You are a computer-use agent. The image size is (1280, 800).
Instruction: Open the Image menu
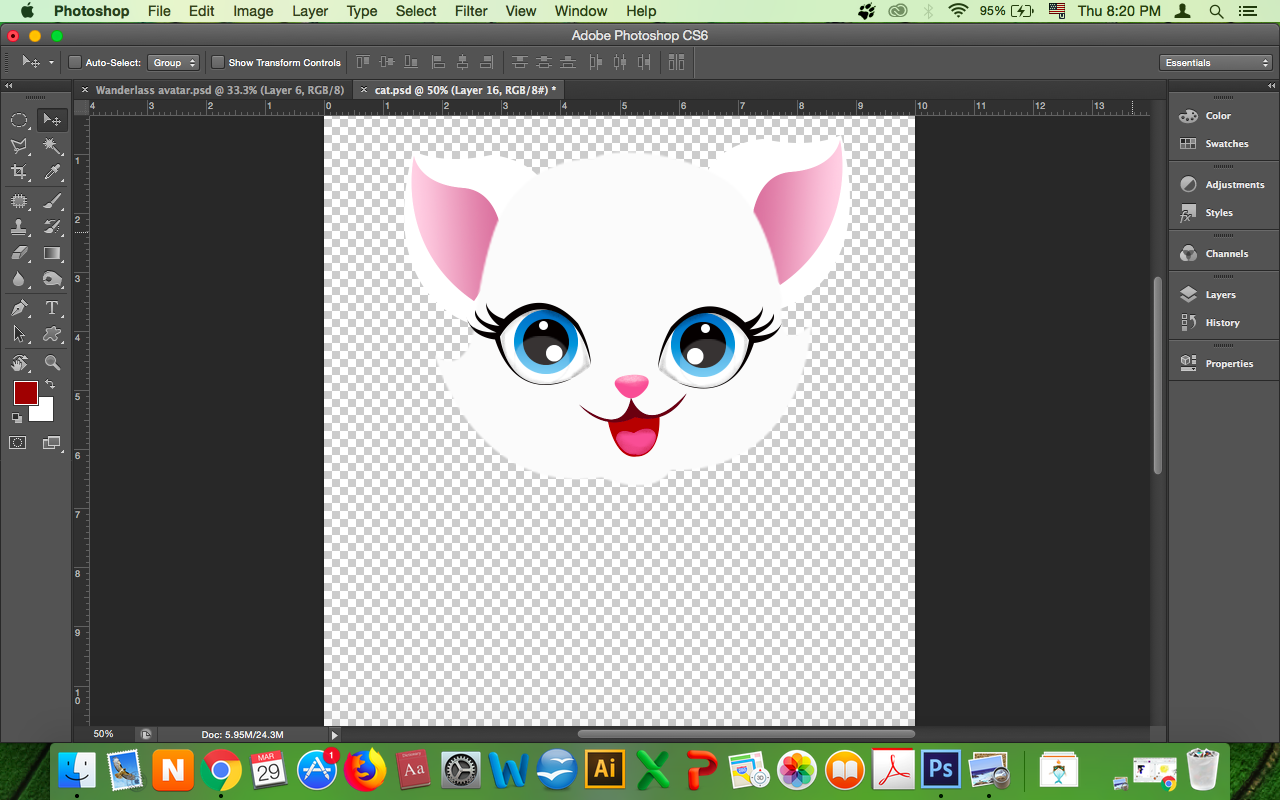tap(253, 11)
